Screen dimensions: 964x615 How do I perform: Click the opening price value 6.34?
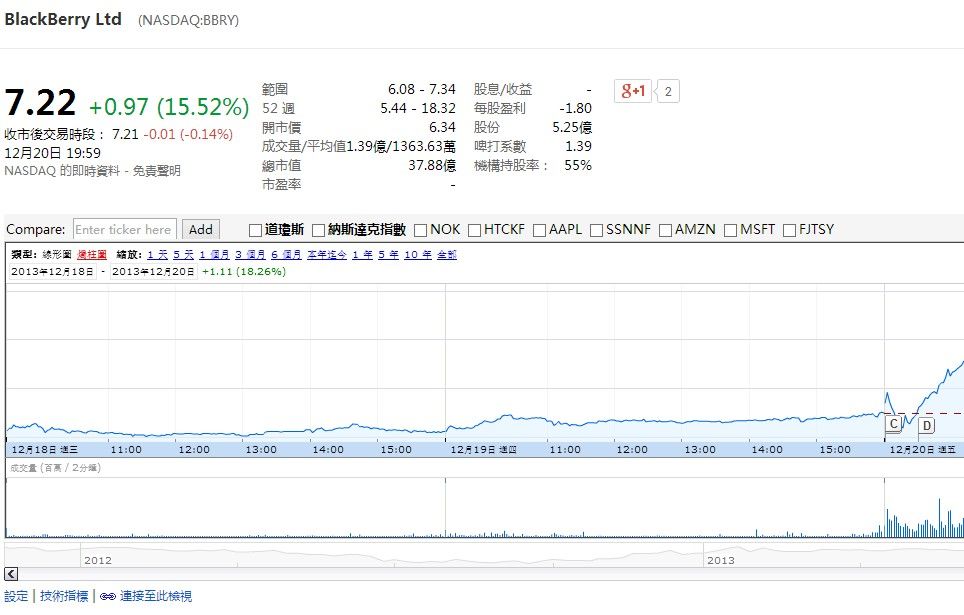(442, 127)
